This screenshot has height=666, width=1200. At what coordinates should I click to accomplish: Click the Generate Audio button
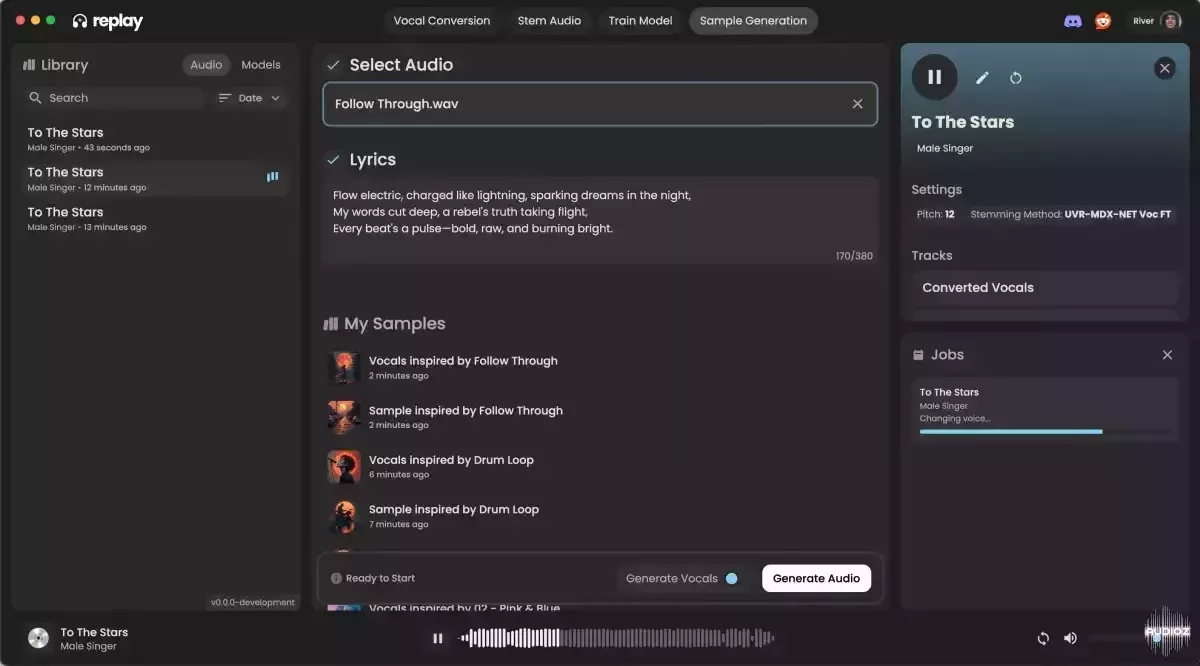(816, 578)
